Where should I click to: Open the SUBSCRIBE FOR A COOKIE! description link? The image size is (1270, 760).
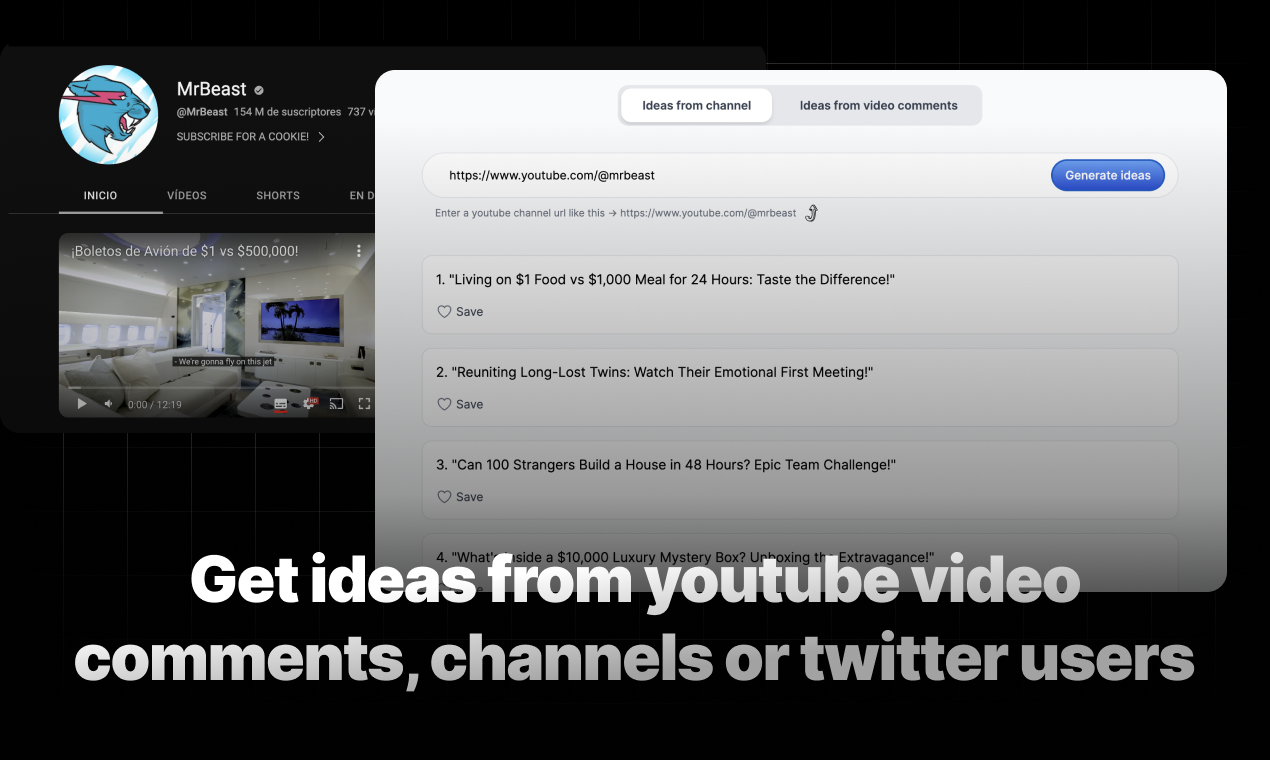(x=243, y=137)
